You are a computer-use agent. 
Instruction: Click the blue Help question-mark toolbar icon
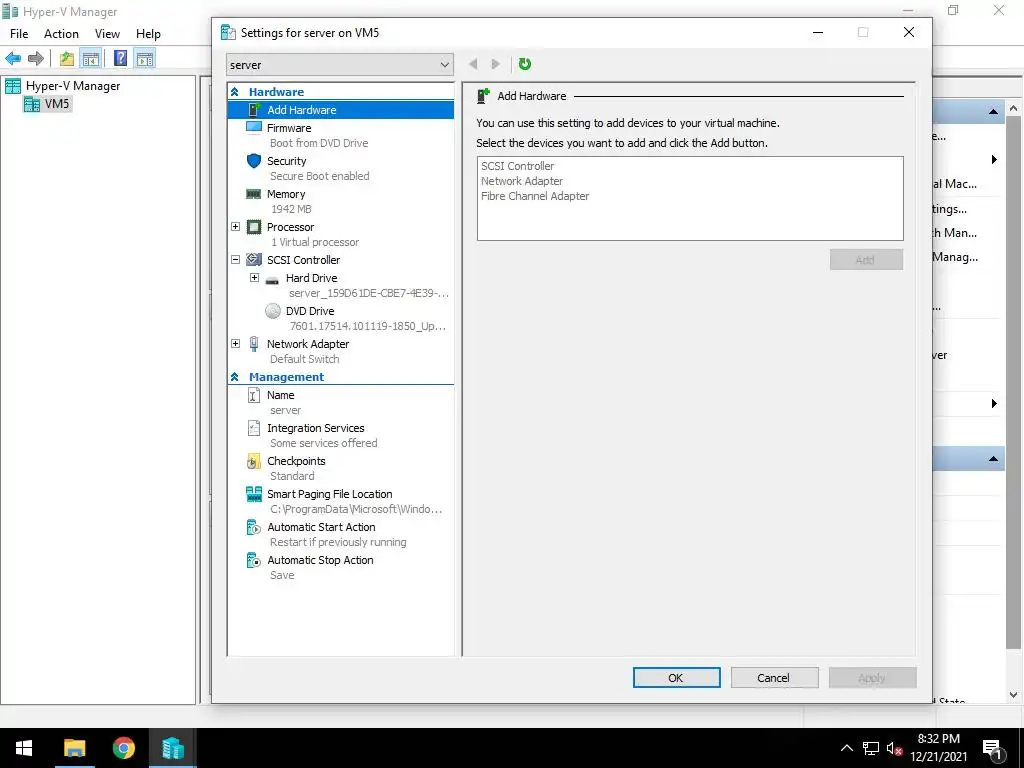coord(120,58)
